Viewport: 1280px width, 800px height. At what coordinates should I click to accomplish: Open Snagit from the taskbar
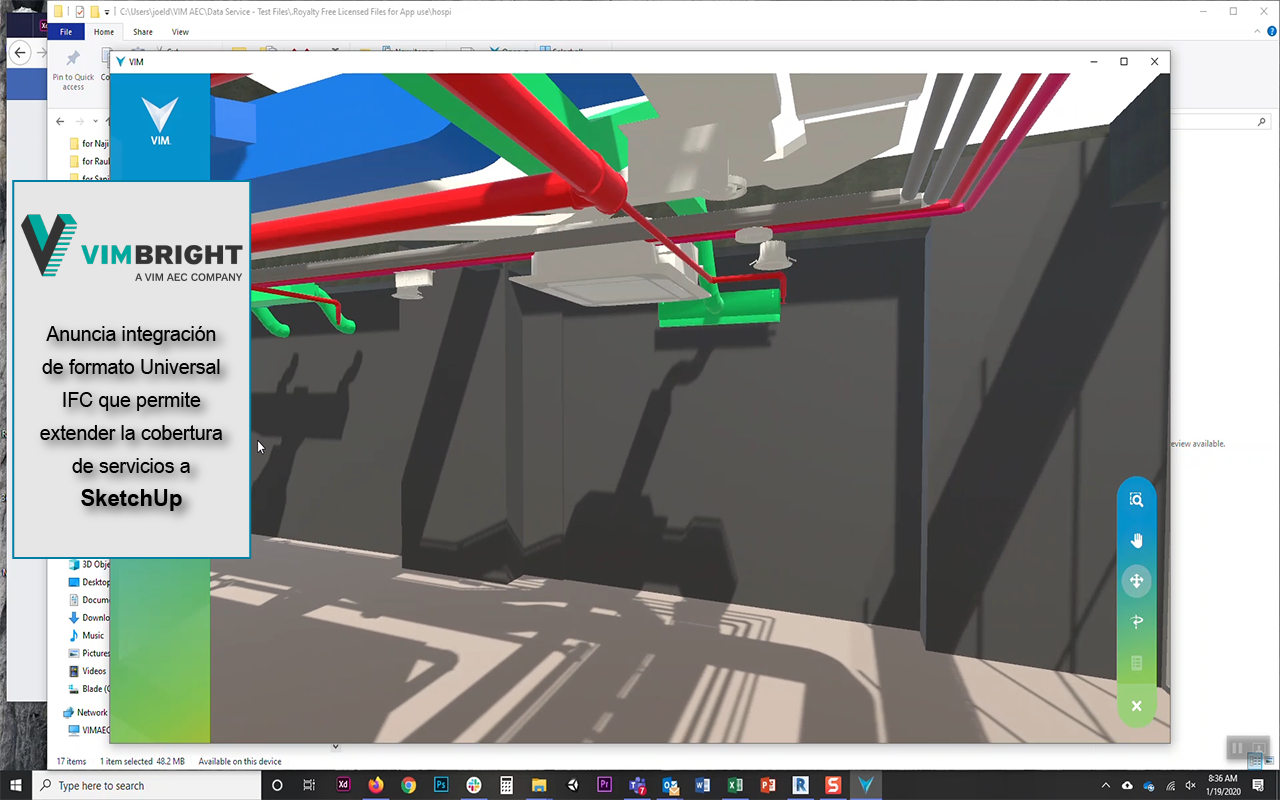[833, 785]
